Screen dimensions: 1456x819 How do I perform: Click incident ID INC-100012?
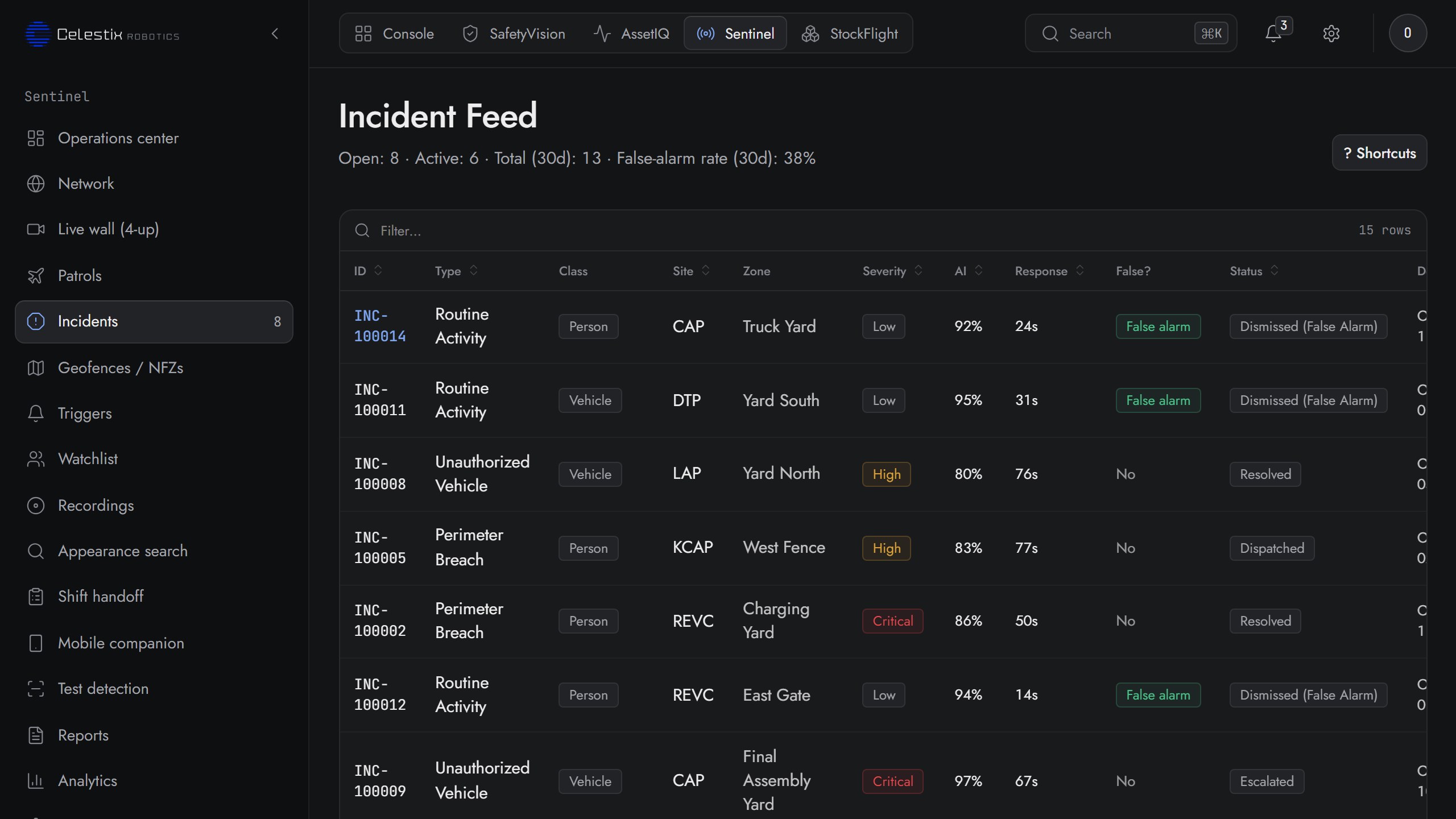(380, 694)
